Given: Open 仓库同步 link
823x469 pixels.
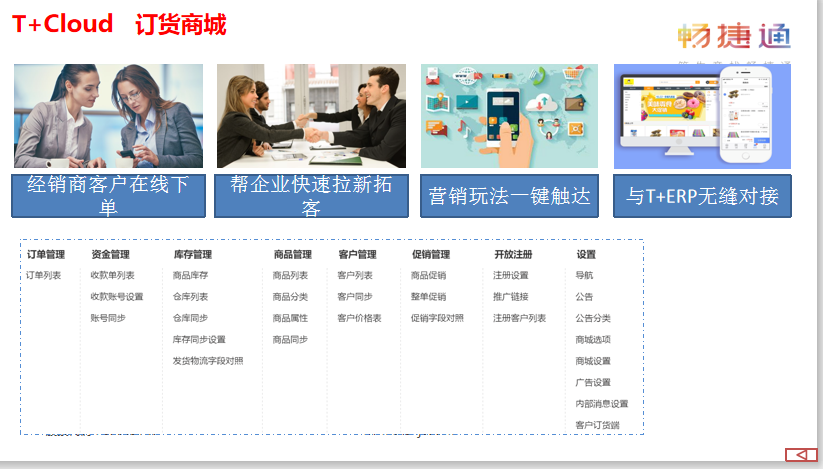Looking at the screenshot, I should [191, 318].
